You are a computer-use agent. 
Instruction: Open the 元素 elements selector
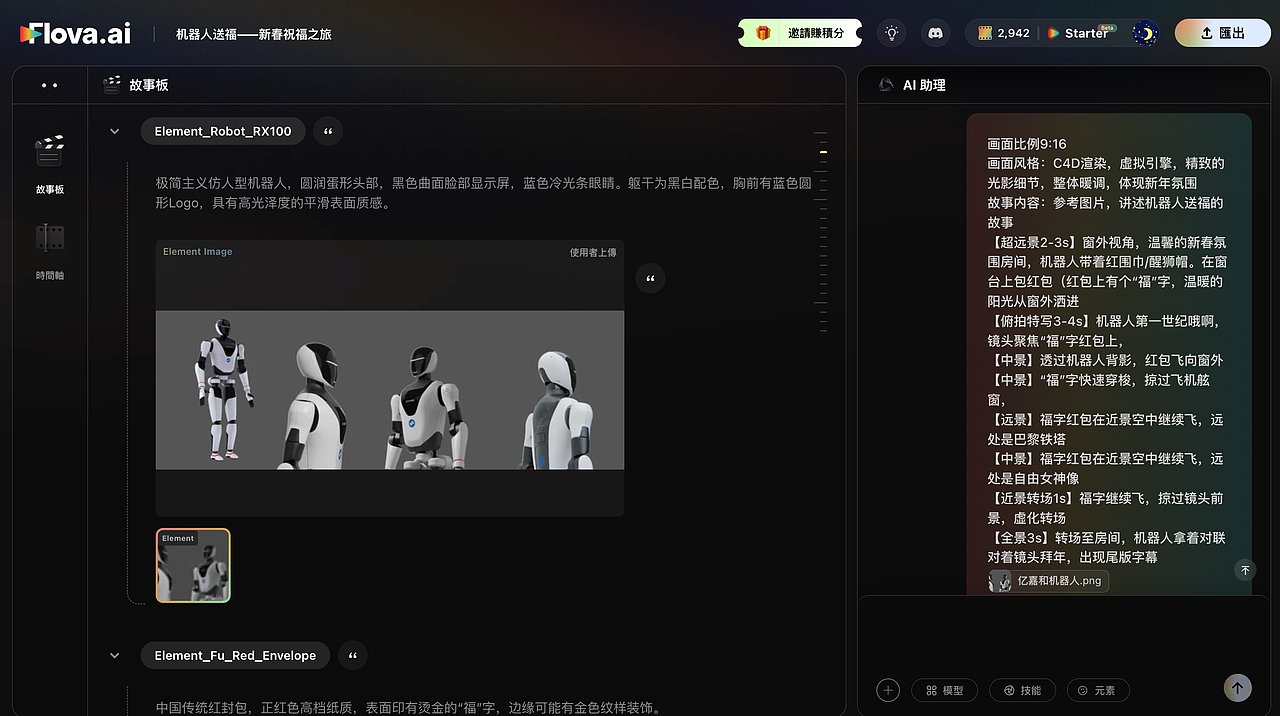1097,690
